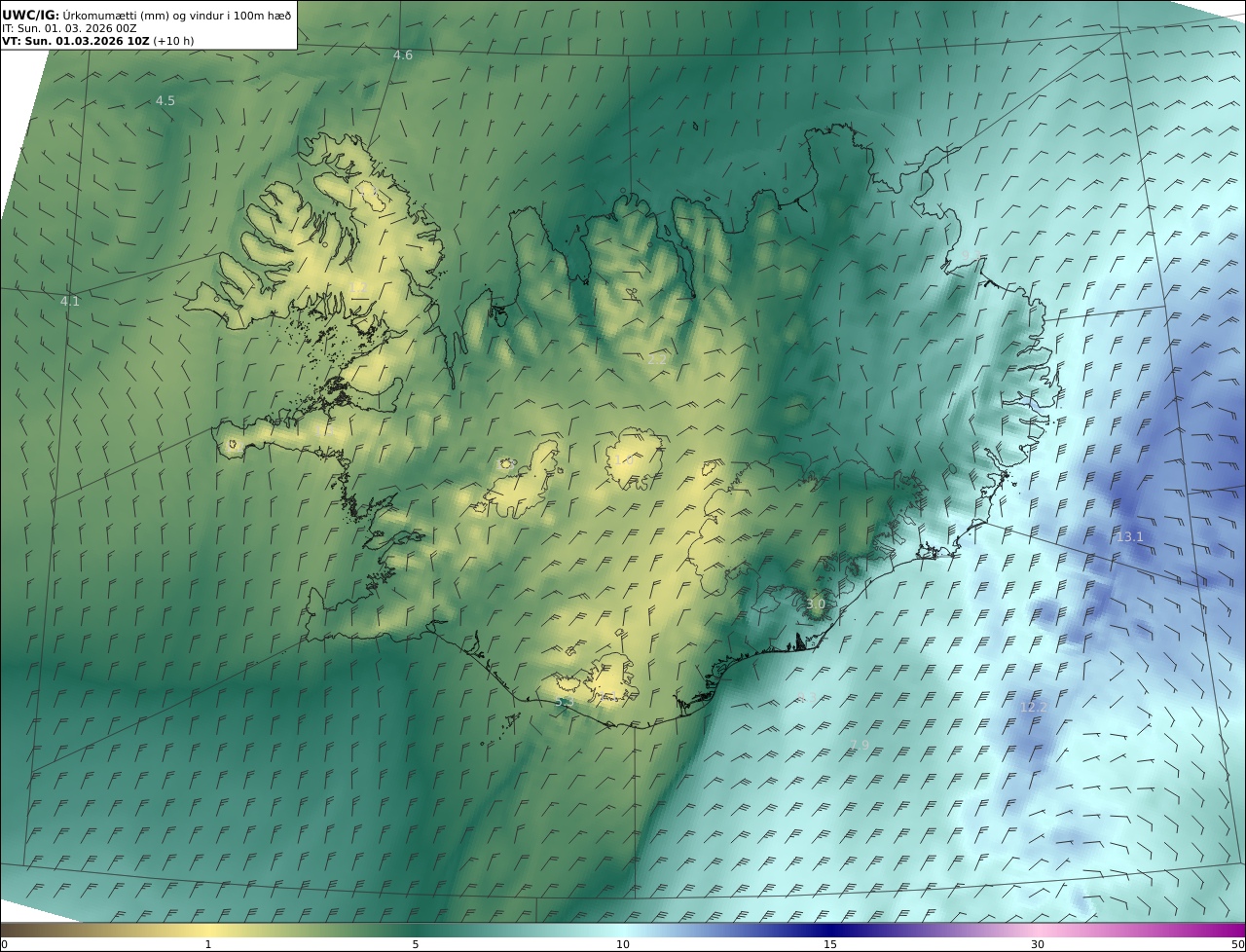Click the 4.5 value label on map

(x=165, y=101)
